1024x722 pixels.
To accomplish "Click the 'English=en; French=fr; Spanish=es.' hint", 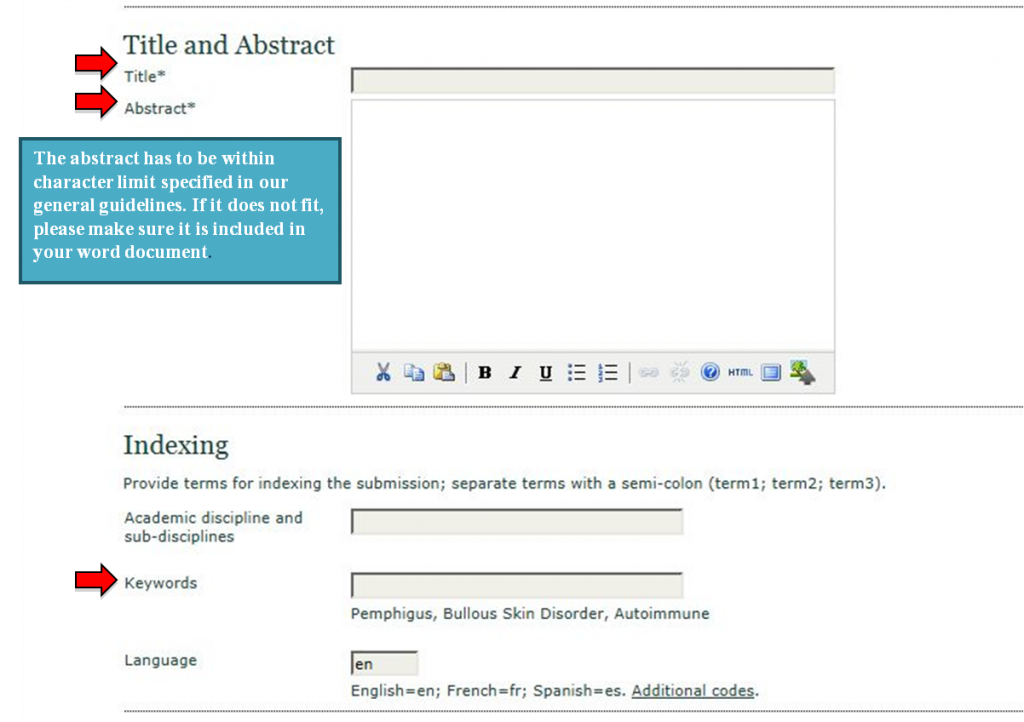I will [x=488, y=691].
